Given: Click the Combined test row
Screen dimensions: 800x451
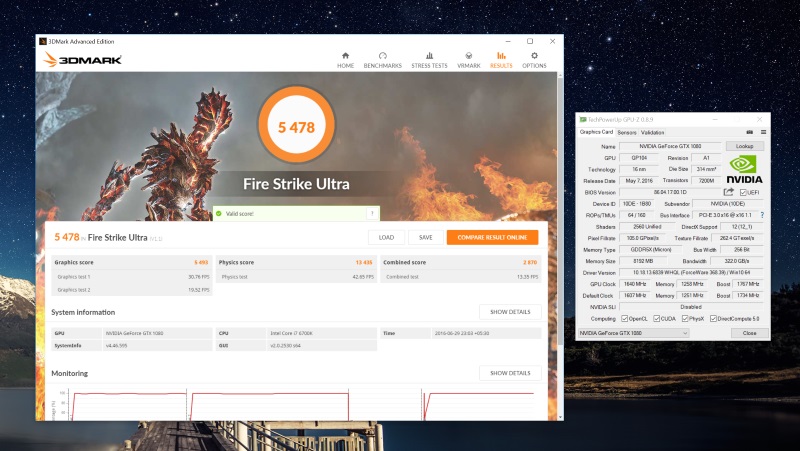Looking at the screenshot, I should [x=461, y=277].
